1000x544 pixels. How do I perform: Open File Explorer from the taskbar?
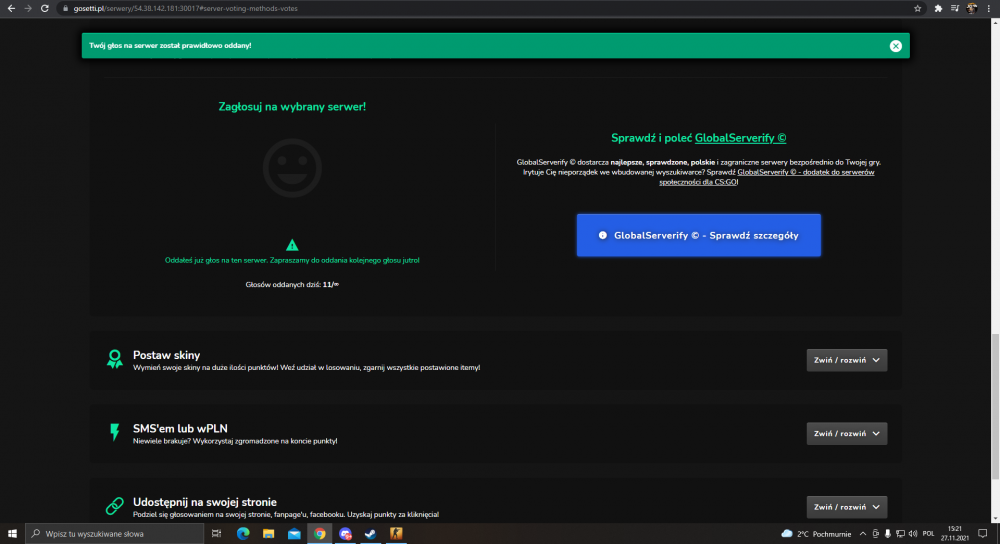point(268,533)
